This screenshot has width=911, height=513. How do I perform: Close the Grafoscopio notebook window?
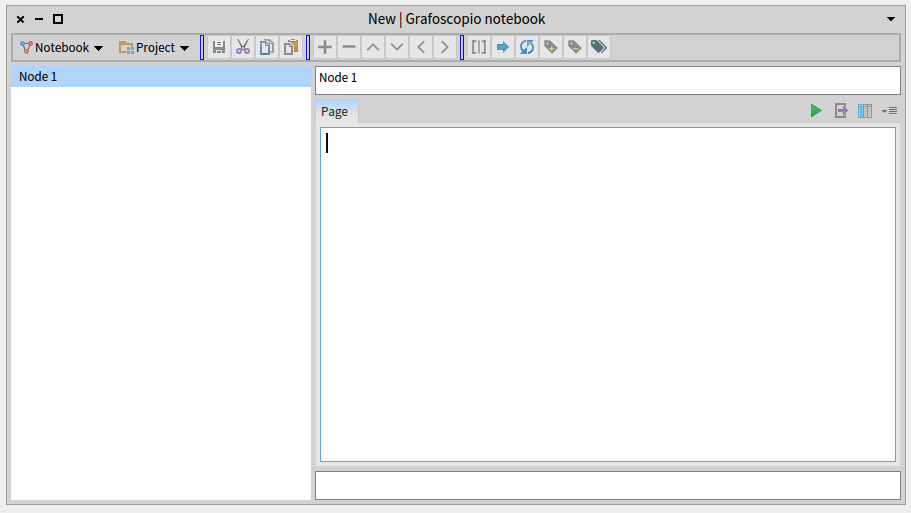pos(20,19)
